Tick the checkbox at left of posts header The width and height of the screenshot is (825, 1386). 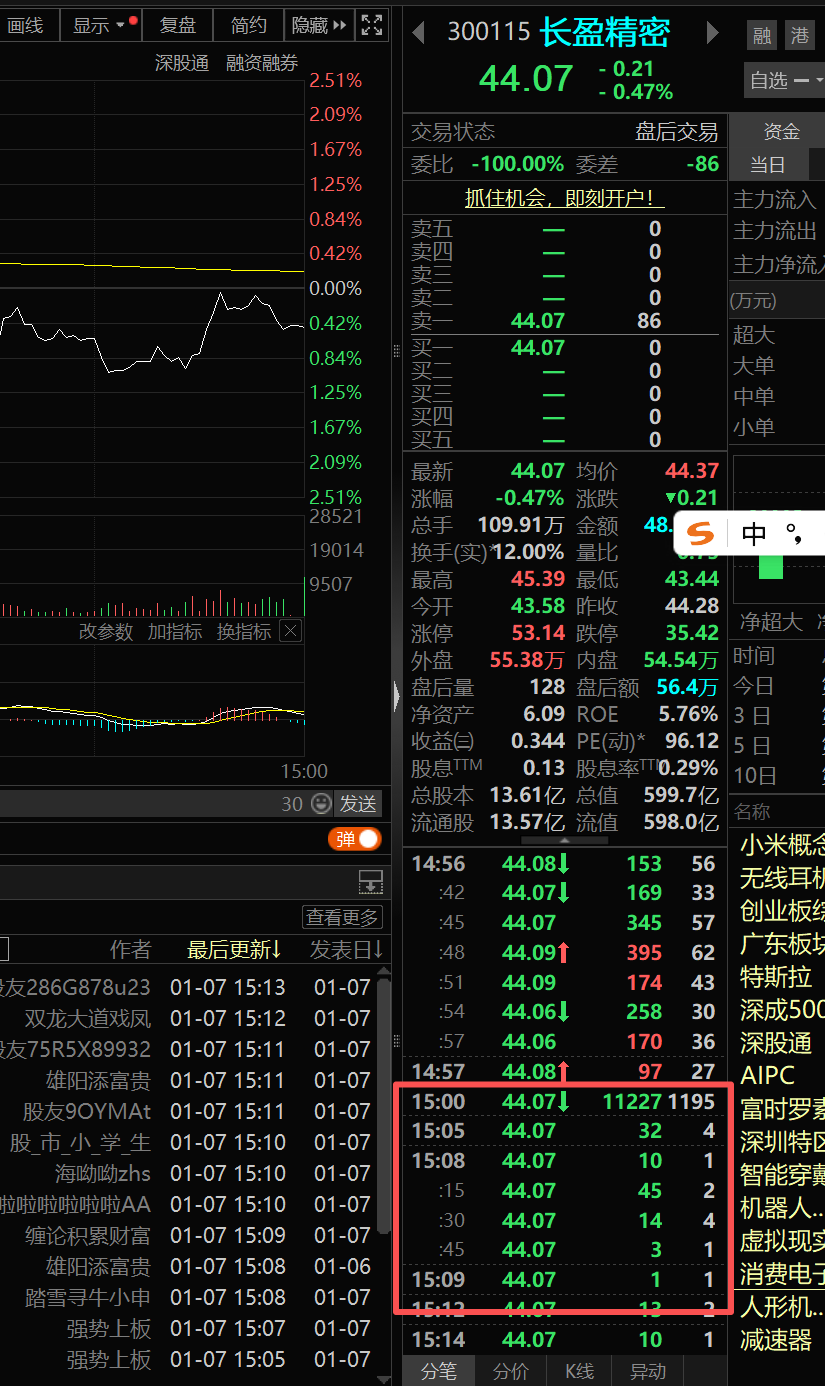tap(3, 948)
